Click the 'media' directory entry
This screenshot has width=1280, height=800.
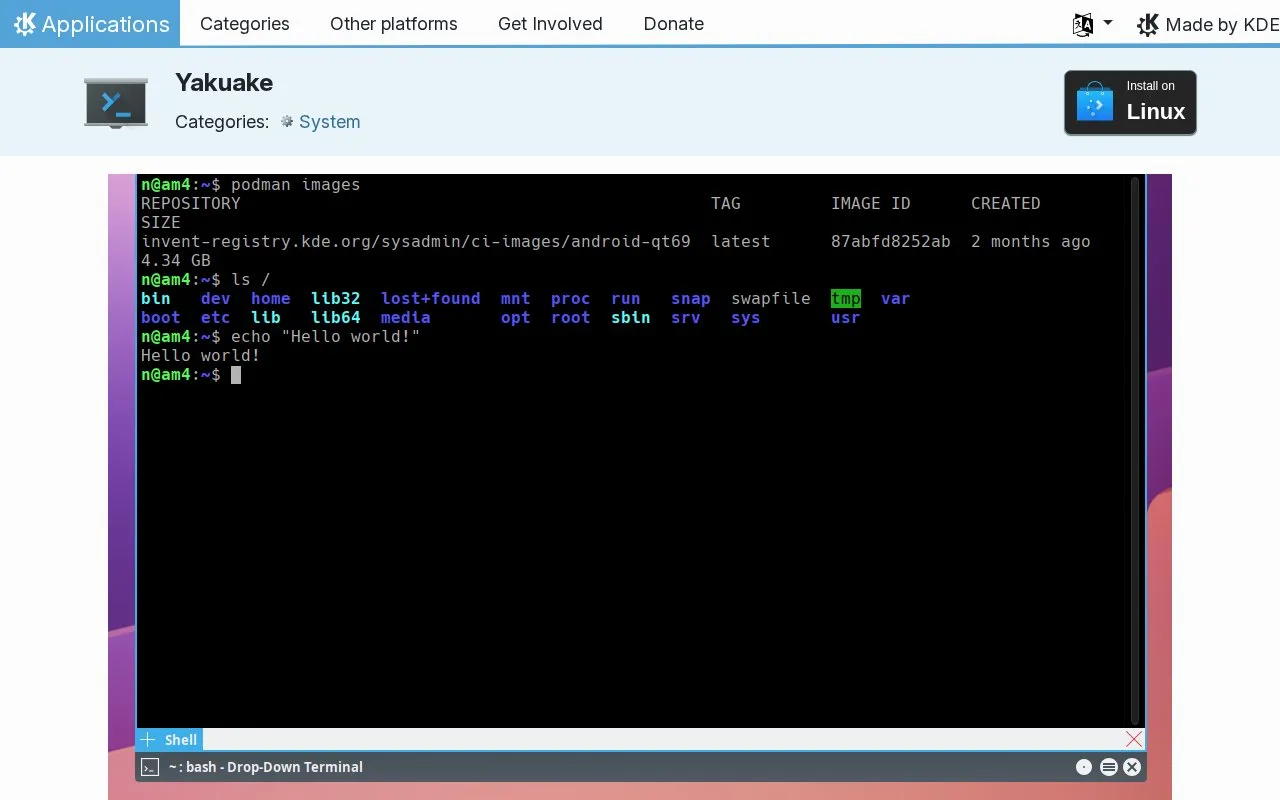point(406,318)
